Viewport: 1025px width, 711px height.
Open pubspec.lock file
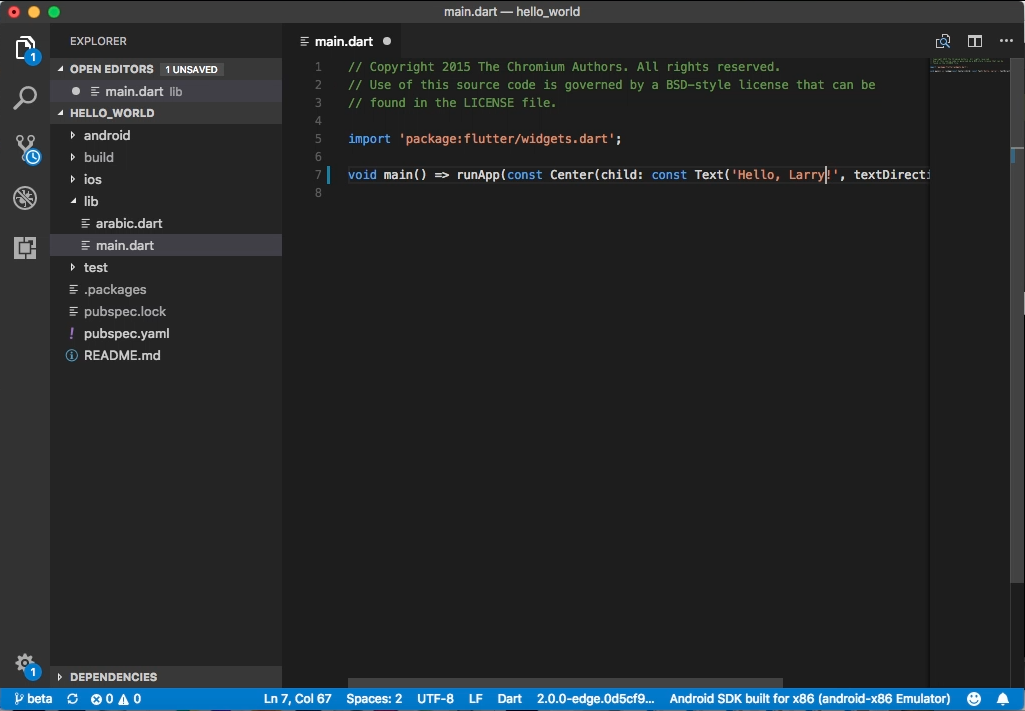click(166, 312)
